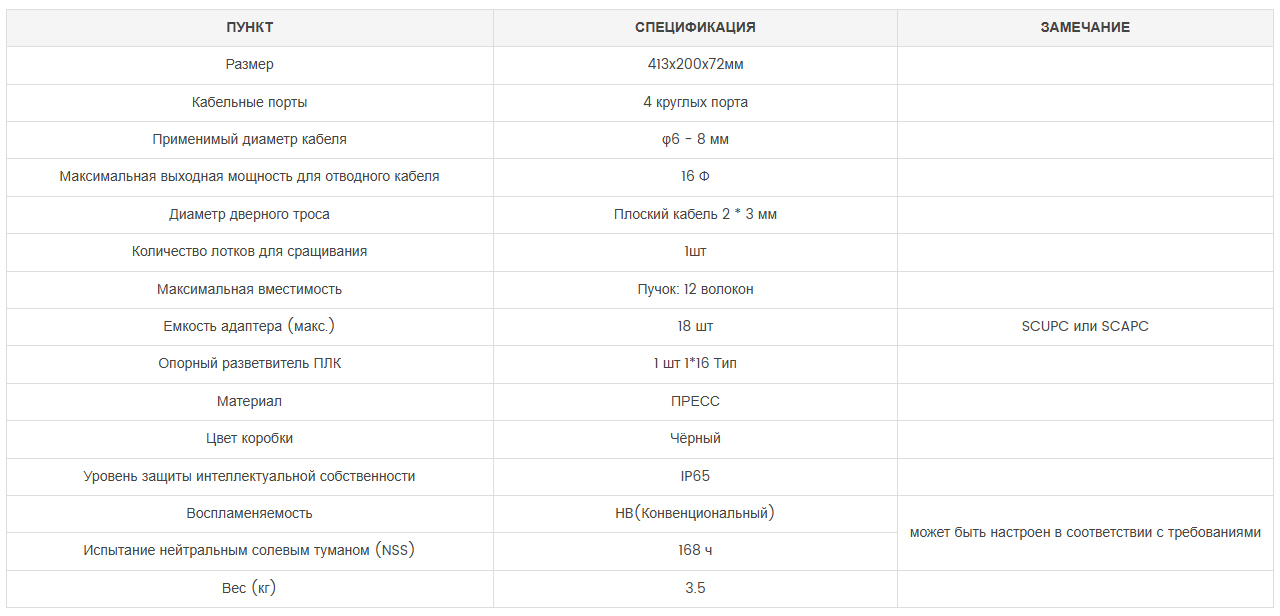Click the Кабельные порты cell
The height and width of the screenshot is (616, 1280).
249,102
